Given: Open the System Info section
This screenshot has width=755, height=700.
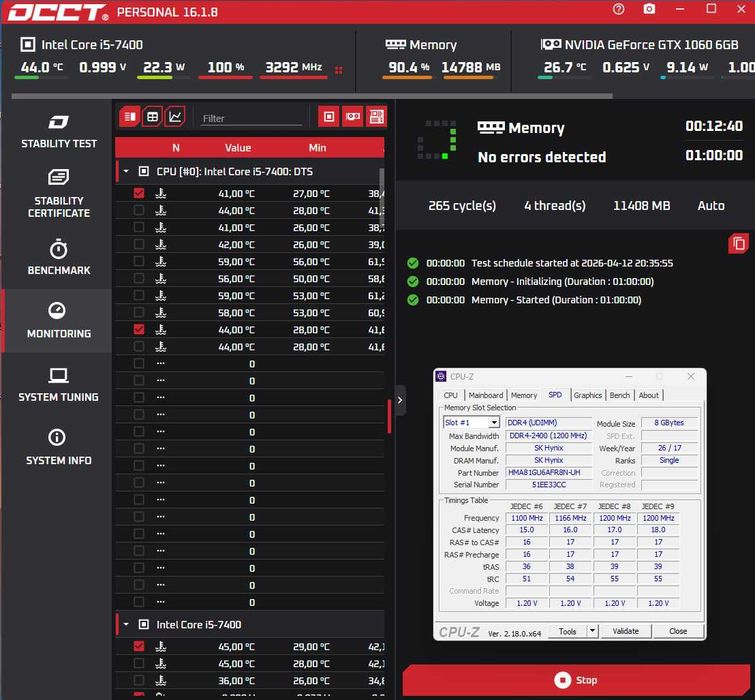Looking at the screenshot, I should tap(58, 447).
